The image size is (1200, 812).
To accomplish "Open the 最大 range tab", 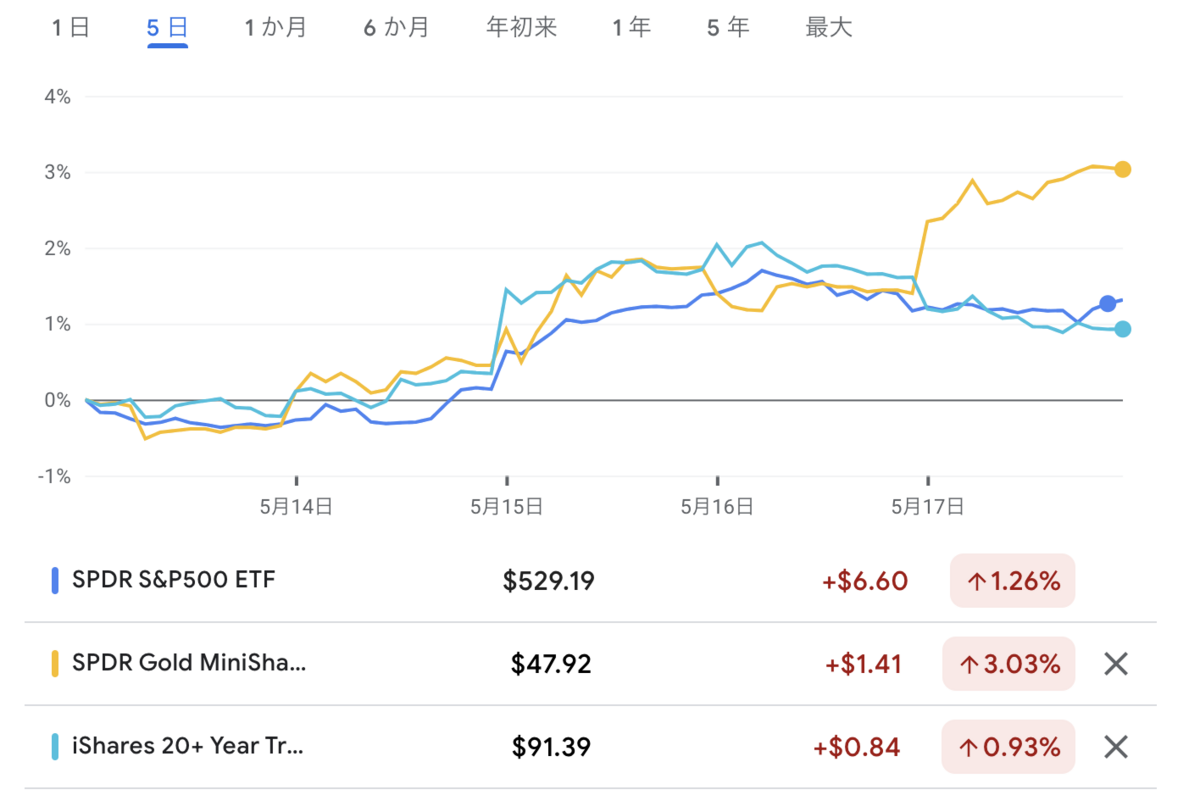I will click(x=829, y=28).
